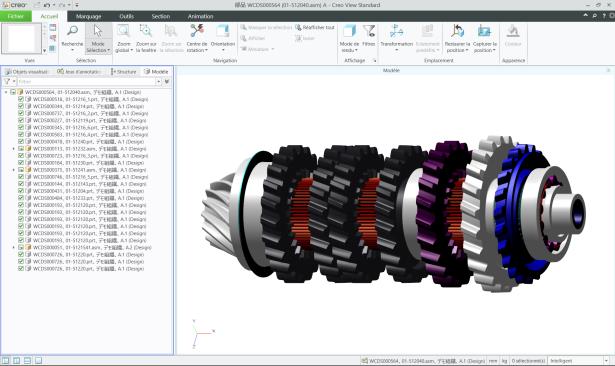615x366 pixels.
Task: Click the Creo logo in the title bar
Action: pos(15,5)
